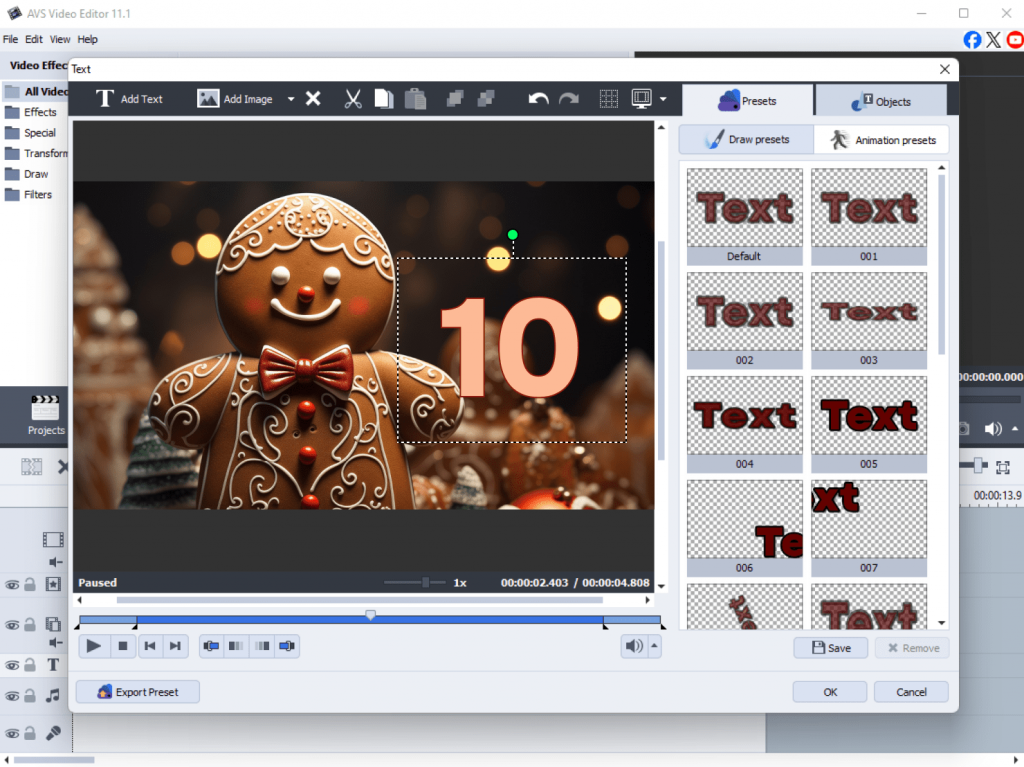This screenshot has width=1024, height=767.
Task: Delete the selected object with the X icon
Action: pyautogui.click(x=313, y=99)
